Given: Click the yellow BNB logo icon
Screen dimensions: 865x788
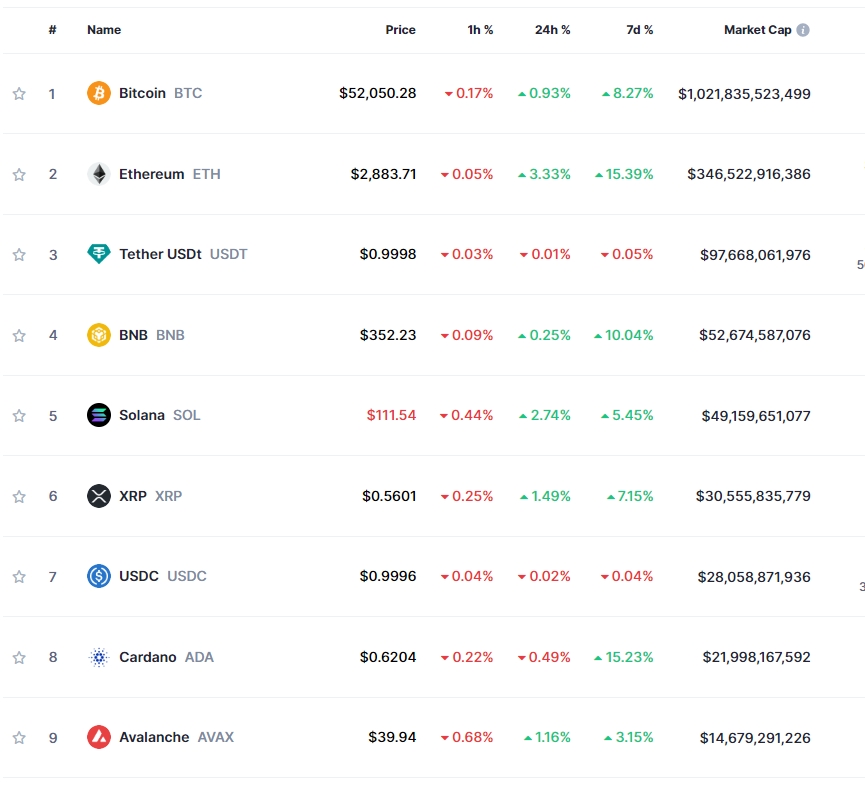Looking at the screenshot, I should coord(99,335).
